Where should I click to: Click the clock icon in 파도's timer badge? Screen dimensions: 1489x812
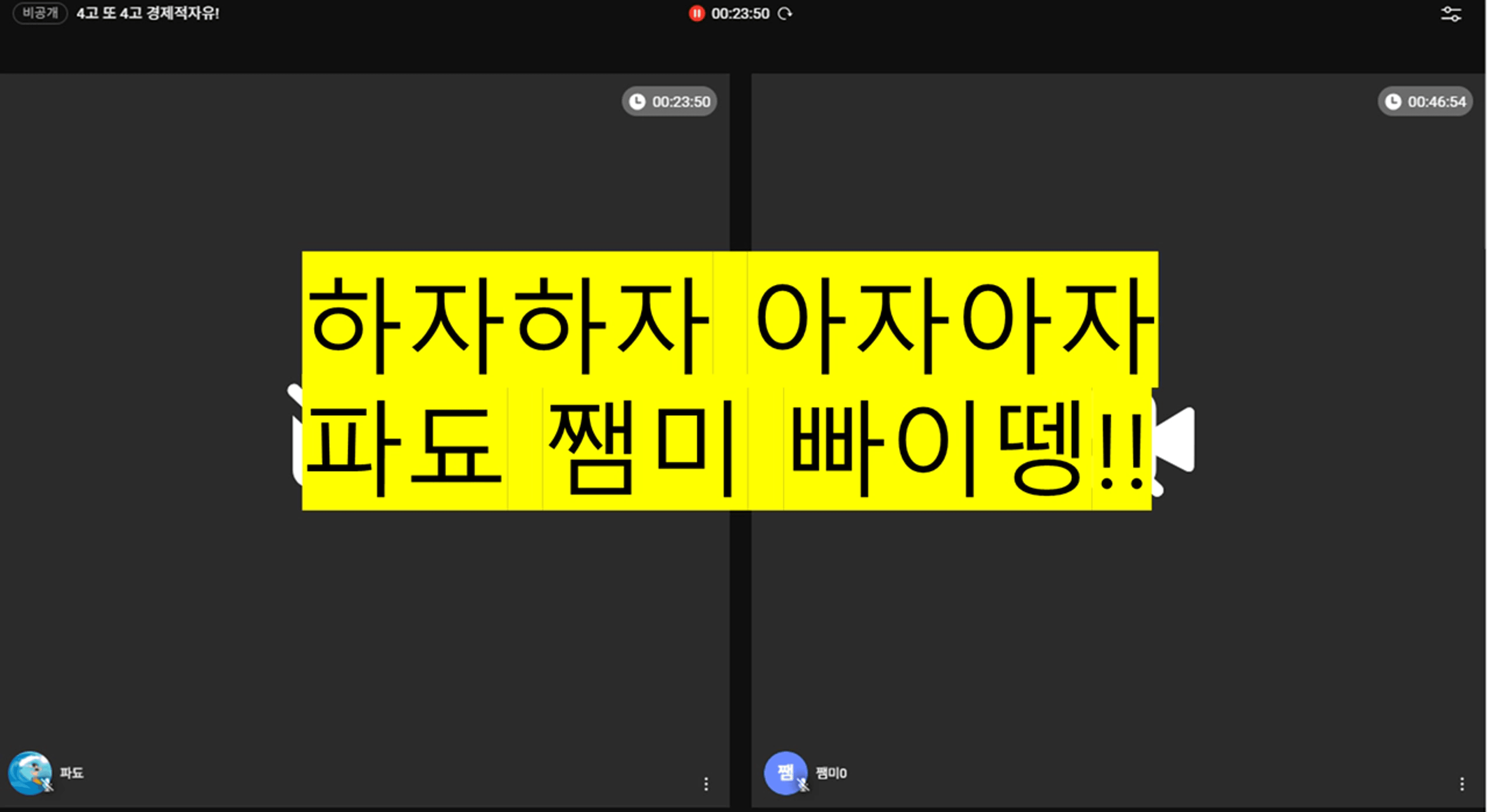pyautogui.click(x=637, y=102)
